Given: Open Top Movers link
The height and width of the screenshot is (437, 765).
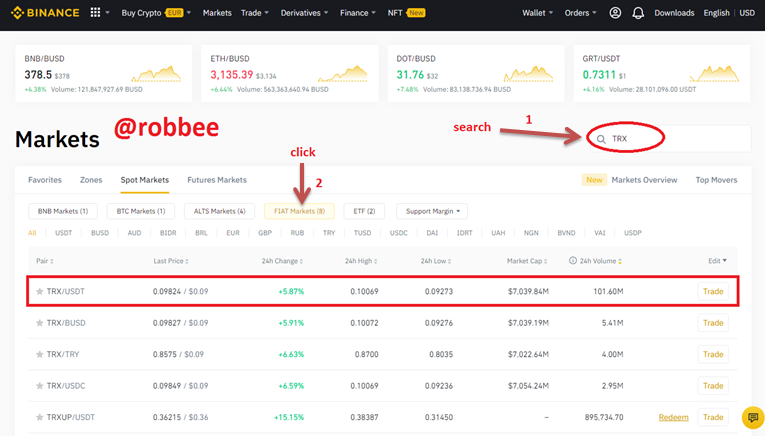Looking at the screenshot, I should (x=716, y=180).
